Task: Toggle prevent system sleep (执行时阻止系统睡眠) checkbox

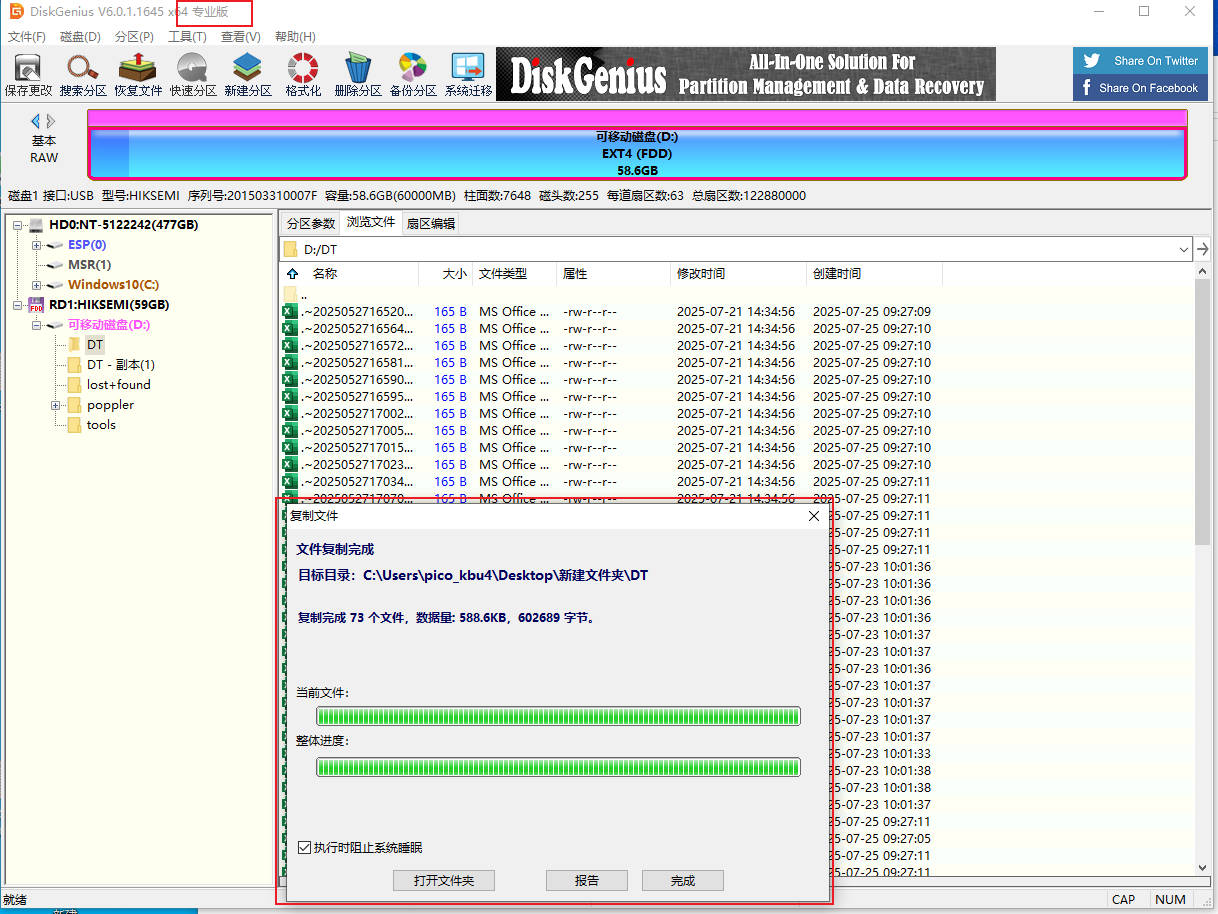Action: point(305,848)
